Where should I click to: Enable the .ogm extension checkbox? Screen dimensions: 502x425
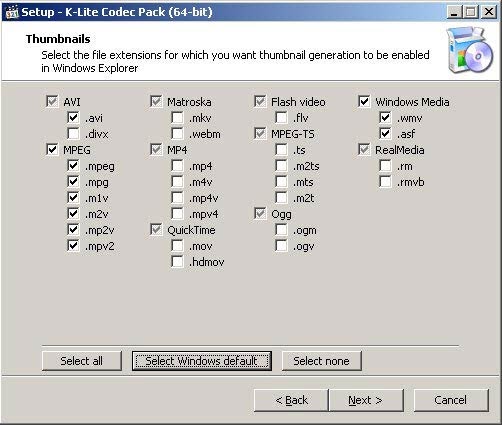coord(281,229)
